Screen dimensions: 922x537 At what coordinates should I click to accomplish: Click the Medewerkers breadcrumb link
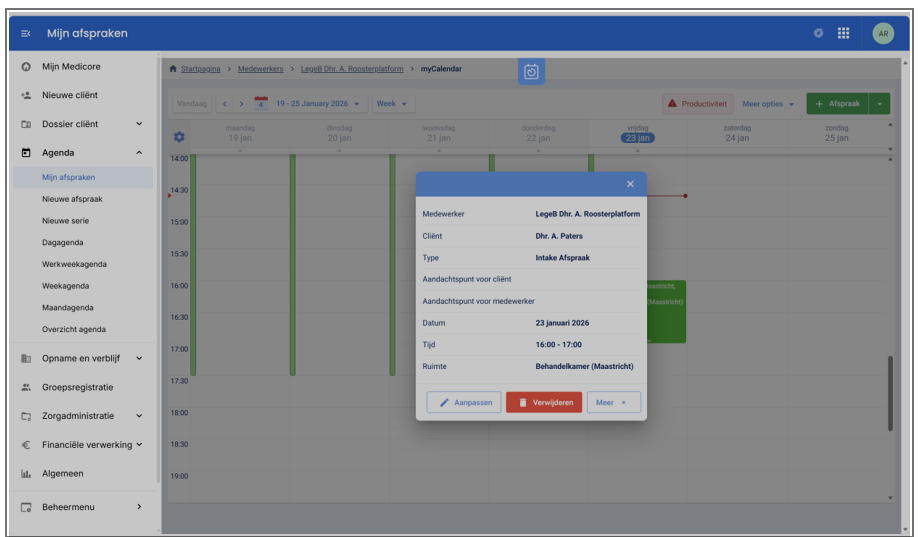[x=260, y=69]
